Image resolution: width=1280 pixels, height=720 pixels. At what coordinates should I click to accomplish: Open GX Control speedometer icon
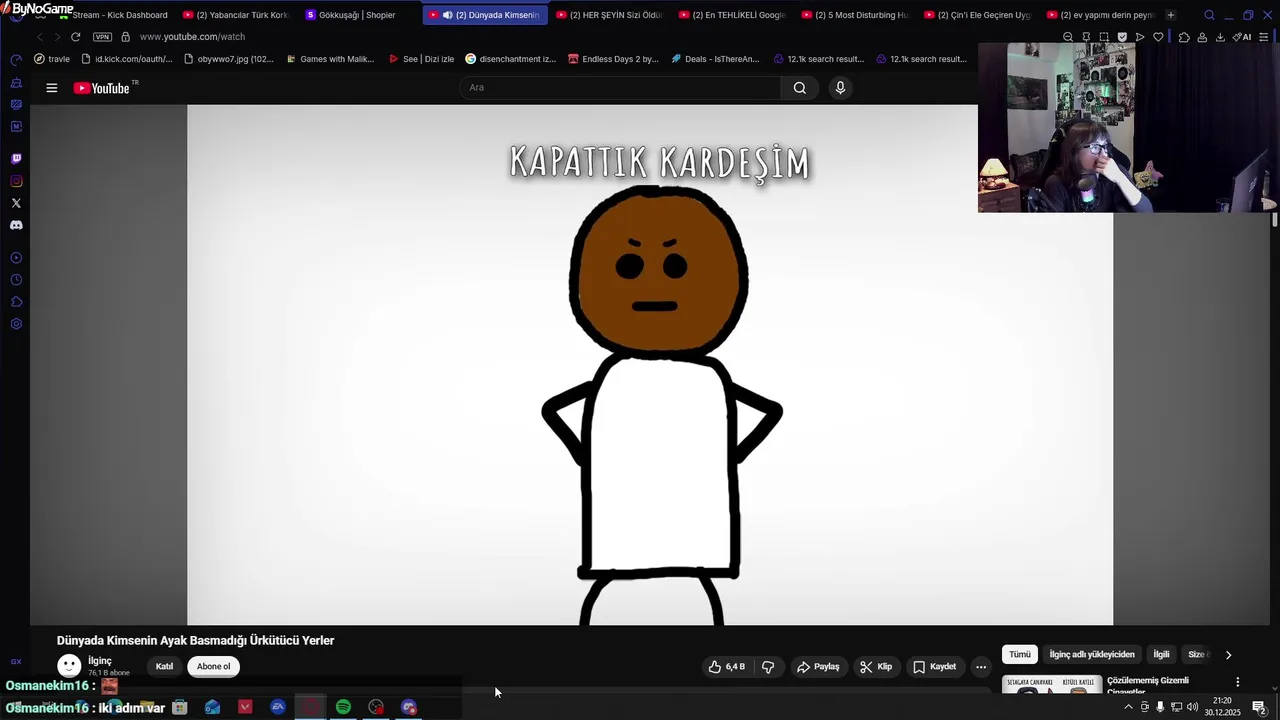click(16, 60)
